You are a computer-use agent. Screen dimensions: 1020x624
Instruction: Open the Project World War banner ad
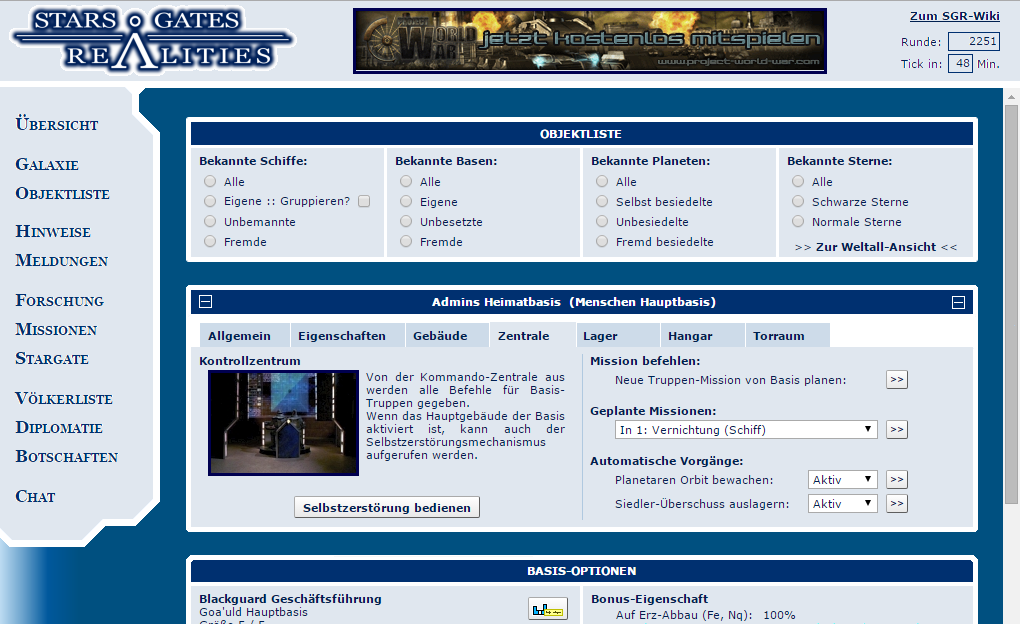589,41
